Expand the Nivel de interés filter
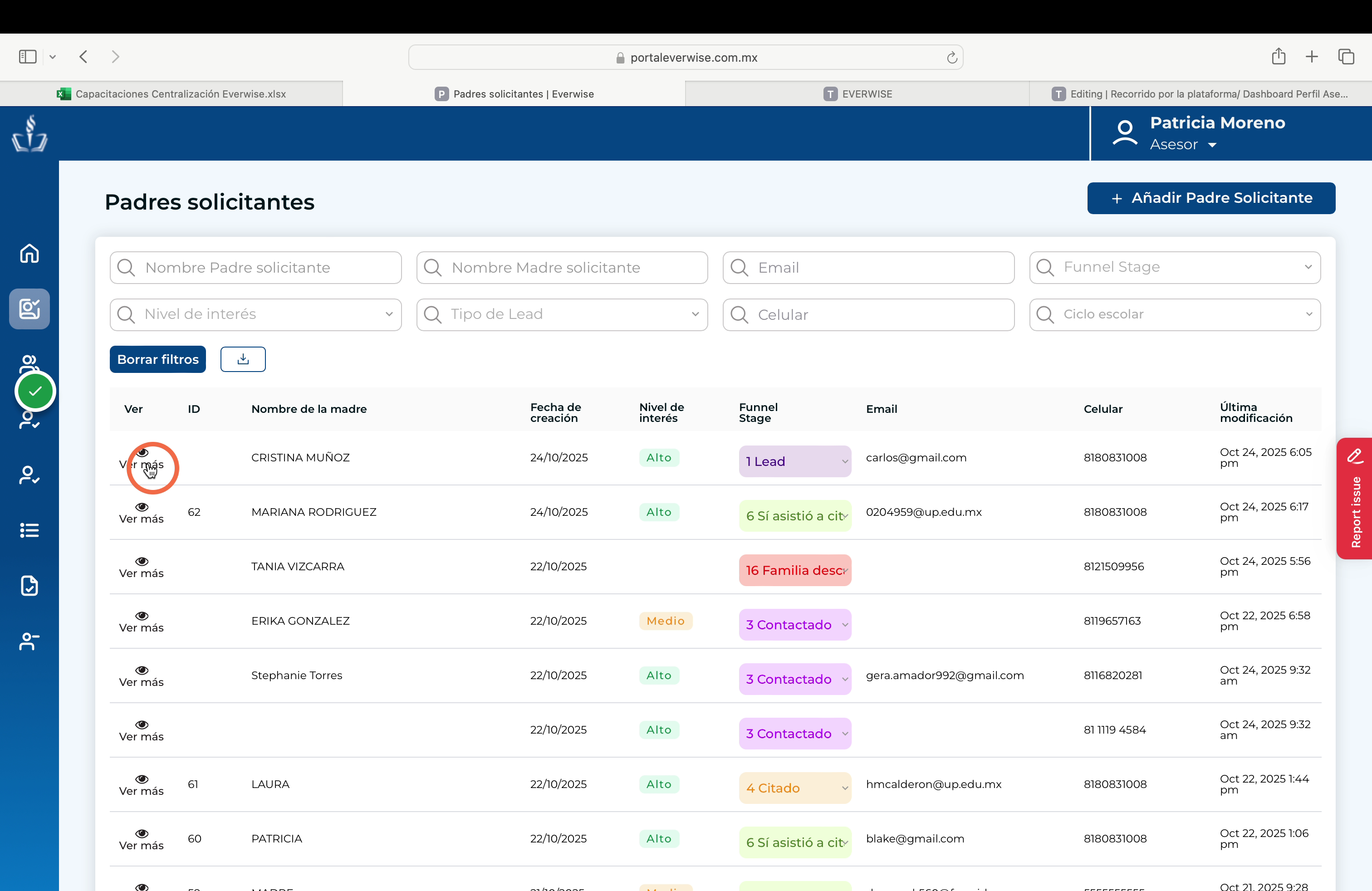 pos(255,315)
